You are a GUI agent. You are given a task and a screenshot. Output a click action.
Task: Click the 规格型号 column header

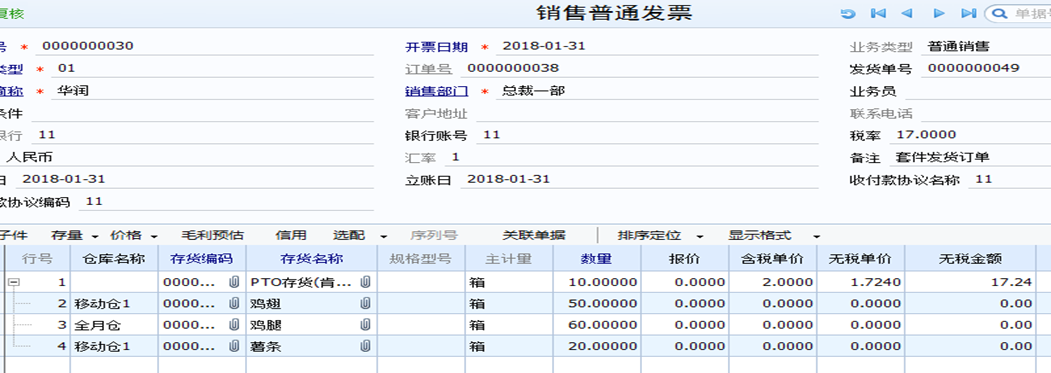coord(421,259)
